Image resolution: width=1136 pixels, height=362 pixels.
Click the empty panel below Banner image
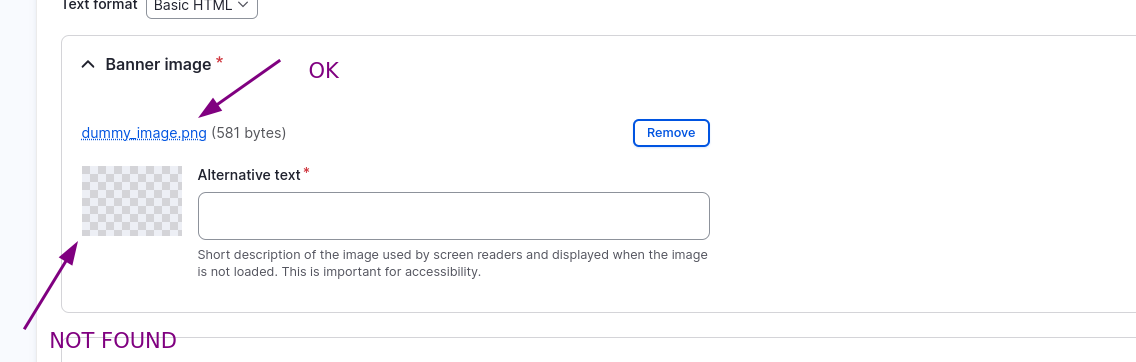point(598,350)
